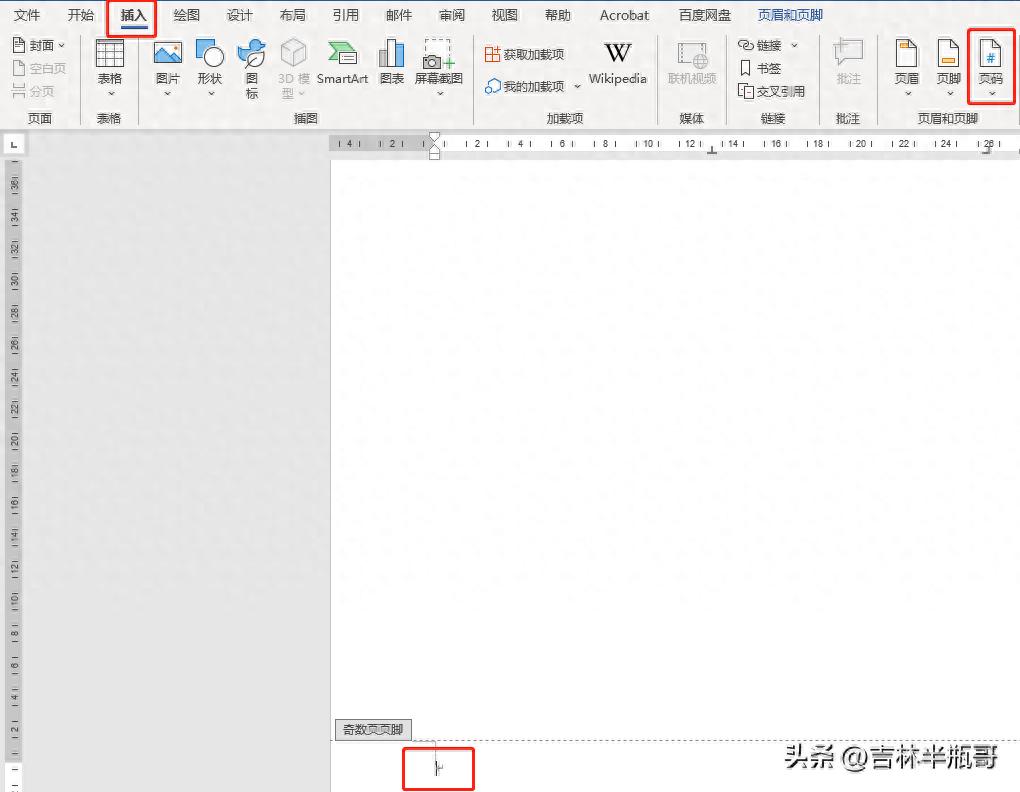The height and width of the screenshot is (792, 1020).
Task: Insert a SmartArt graphic
Action: (342, 56)
